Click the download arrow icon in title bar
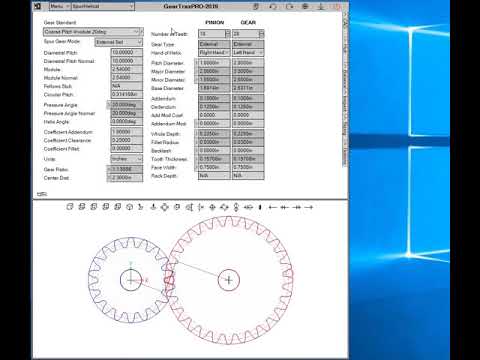 (x=321, y=6)
